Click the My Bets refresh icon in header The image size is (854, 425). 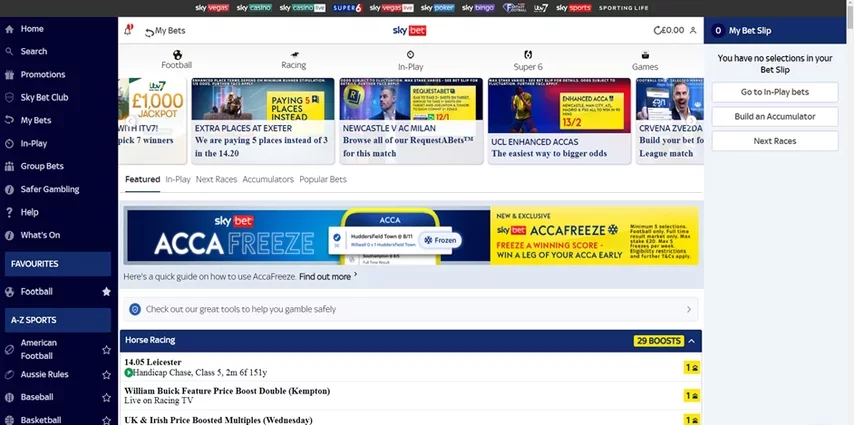149,33
